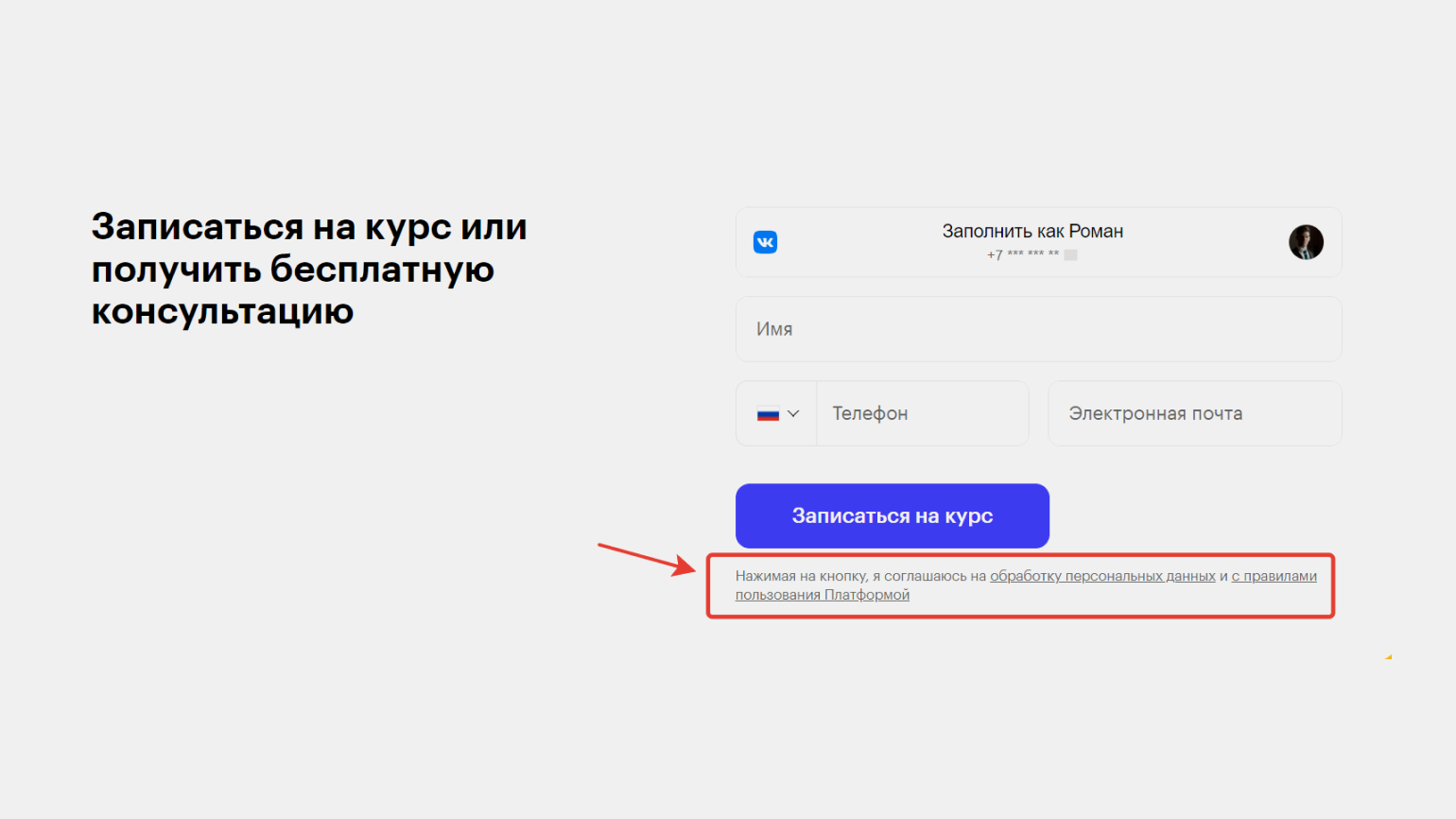Focus the Электронная почта field
Image resolution: width=1456 pixels, height=819 pixels.
point(1194,413)
